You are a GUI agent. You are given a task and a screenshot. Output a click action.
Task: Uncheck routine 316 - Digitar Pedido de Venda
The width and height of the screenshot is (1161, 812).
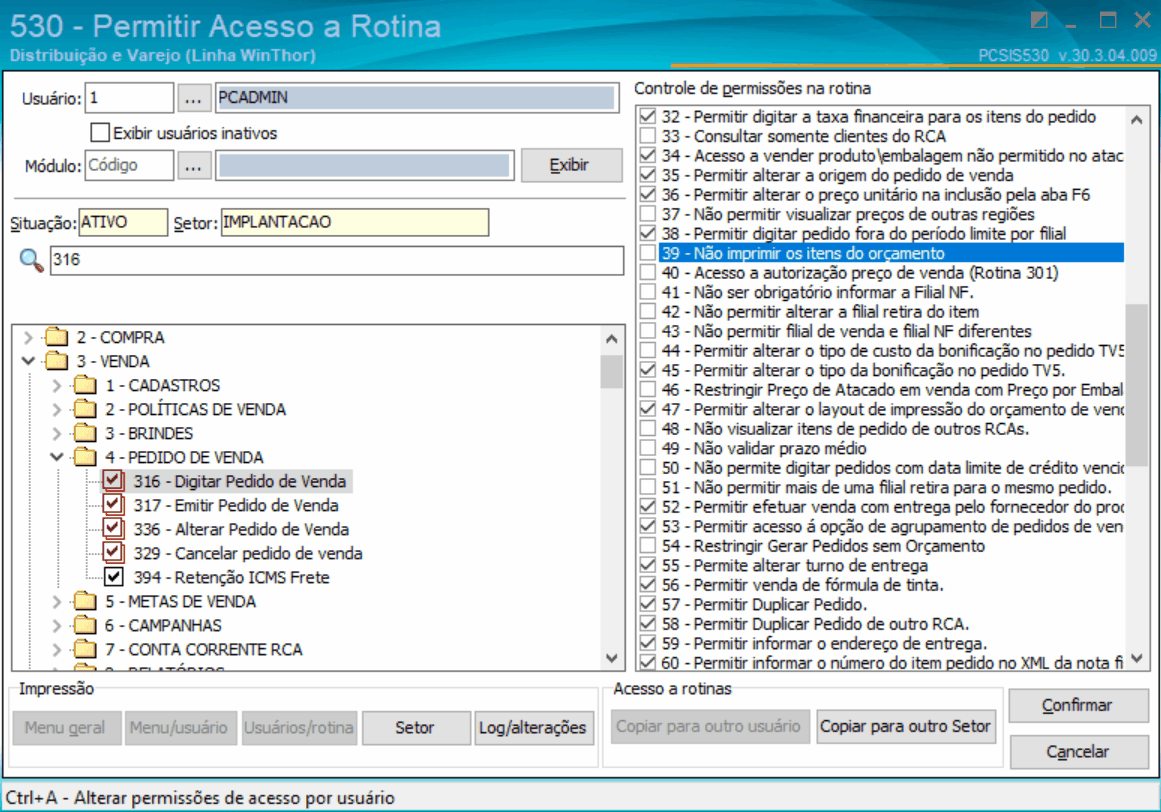pyautogui.click(x=113, y=480)
